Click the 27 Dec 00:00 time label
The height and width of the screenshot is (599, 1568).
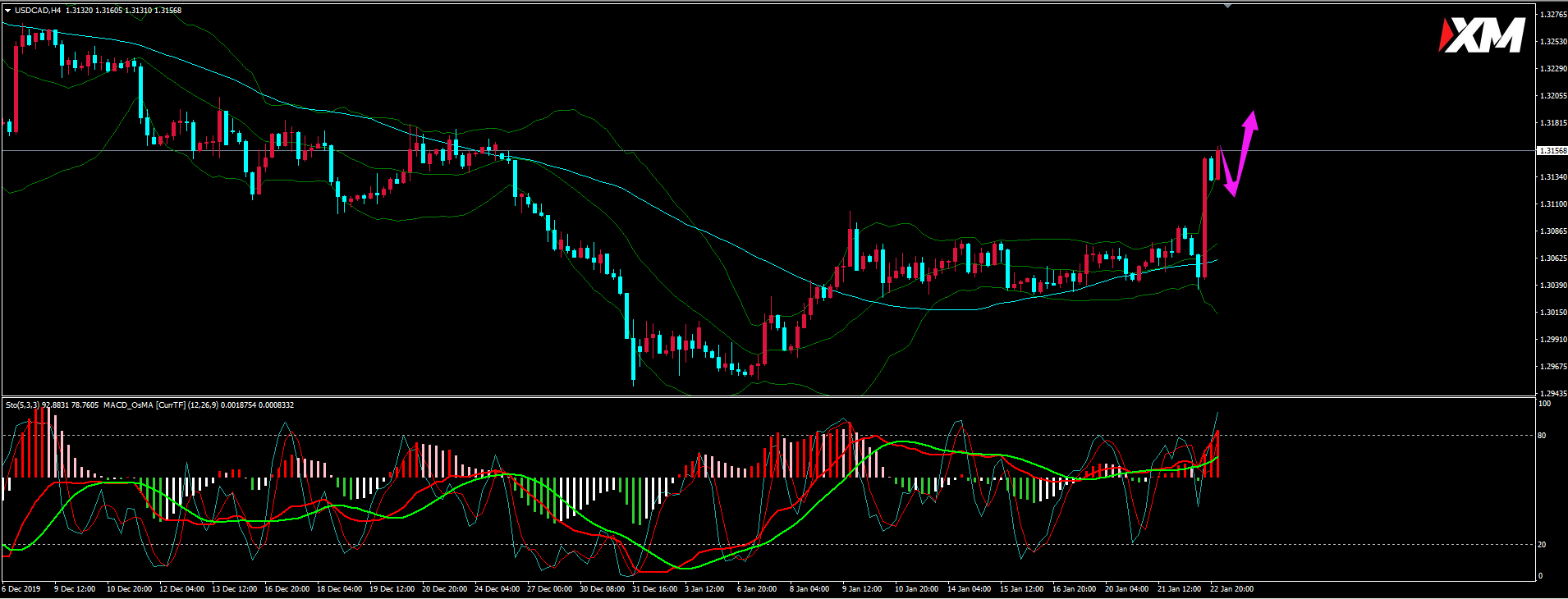click(549, 588)
